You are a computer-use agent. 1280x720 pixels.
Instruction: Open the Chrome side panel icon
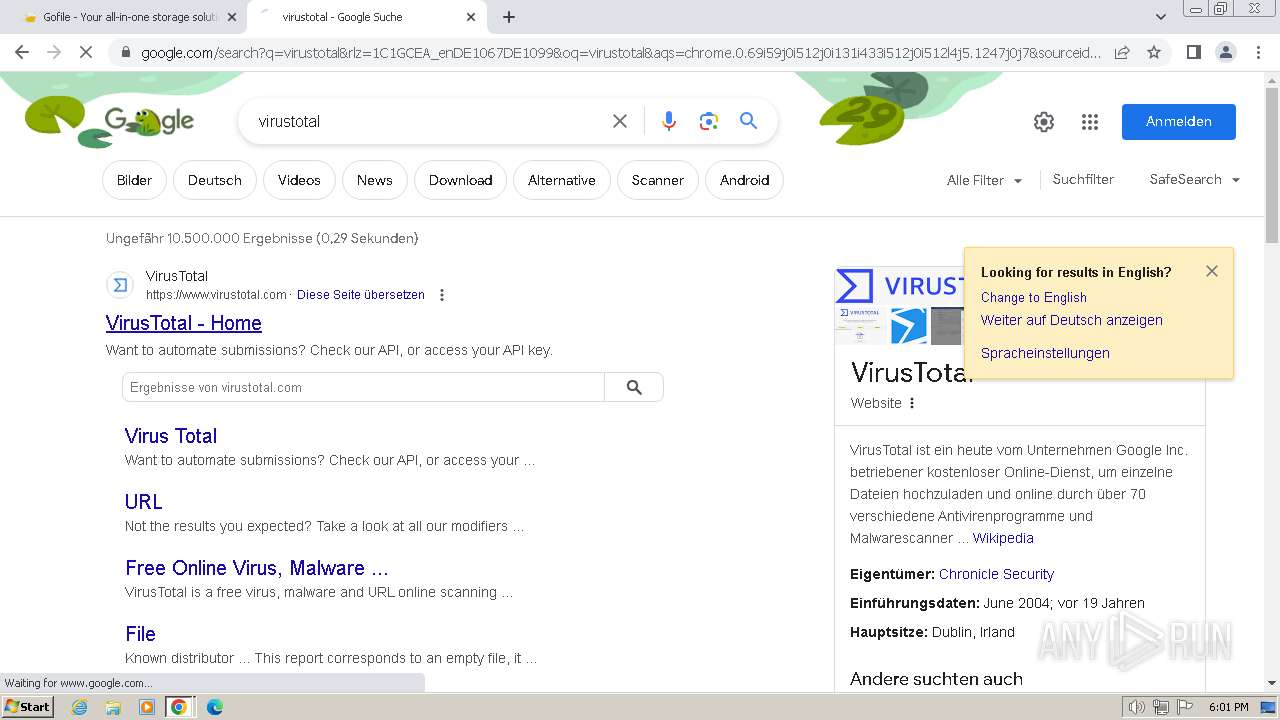(1193, 52)
